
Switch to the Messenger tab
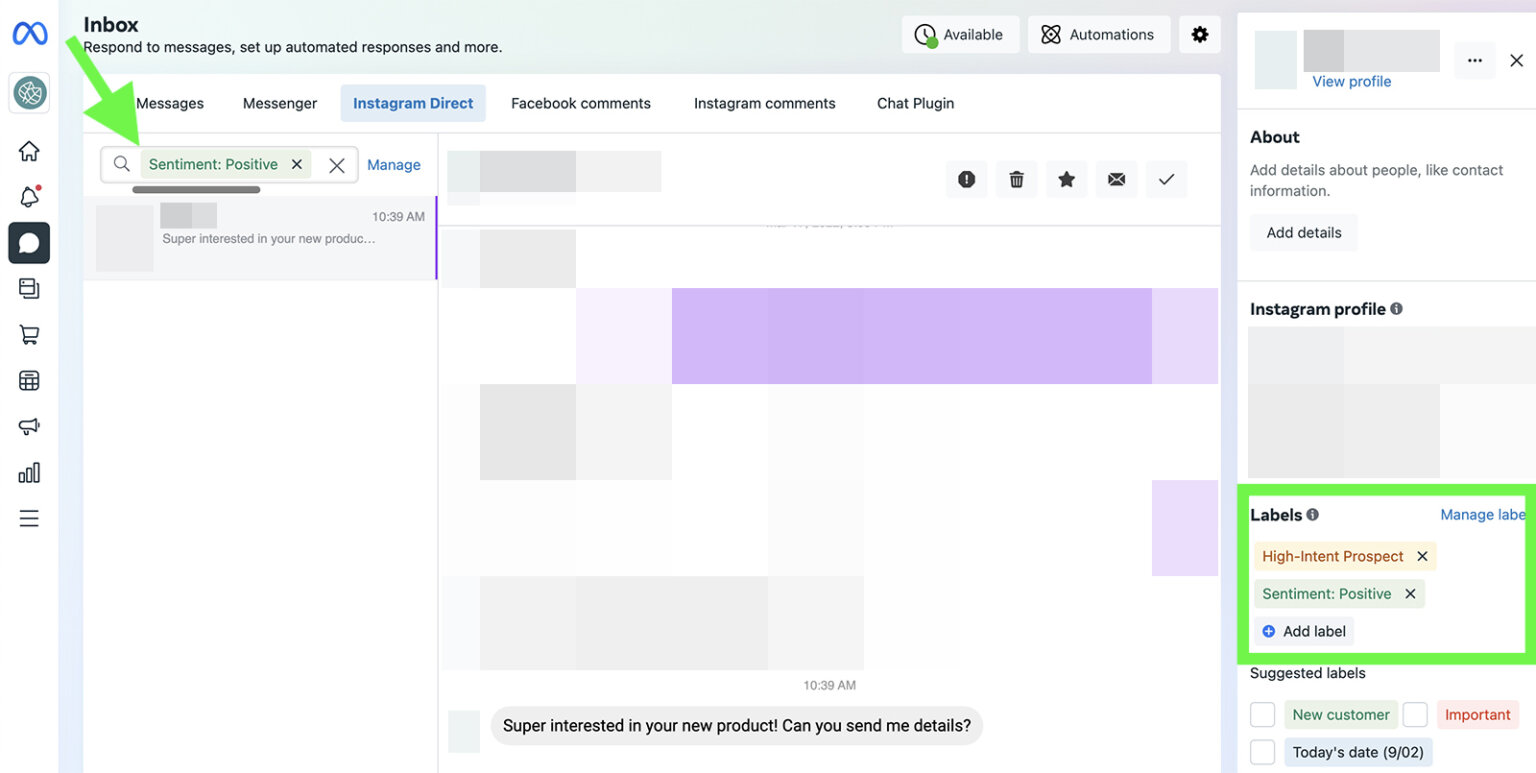tap(280, 103)
